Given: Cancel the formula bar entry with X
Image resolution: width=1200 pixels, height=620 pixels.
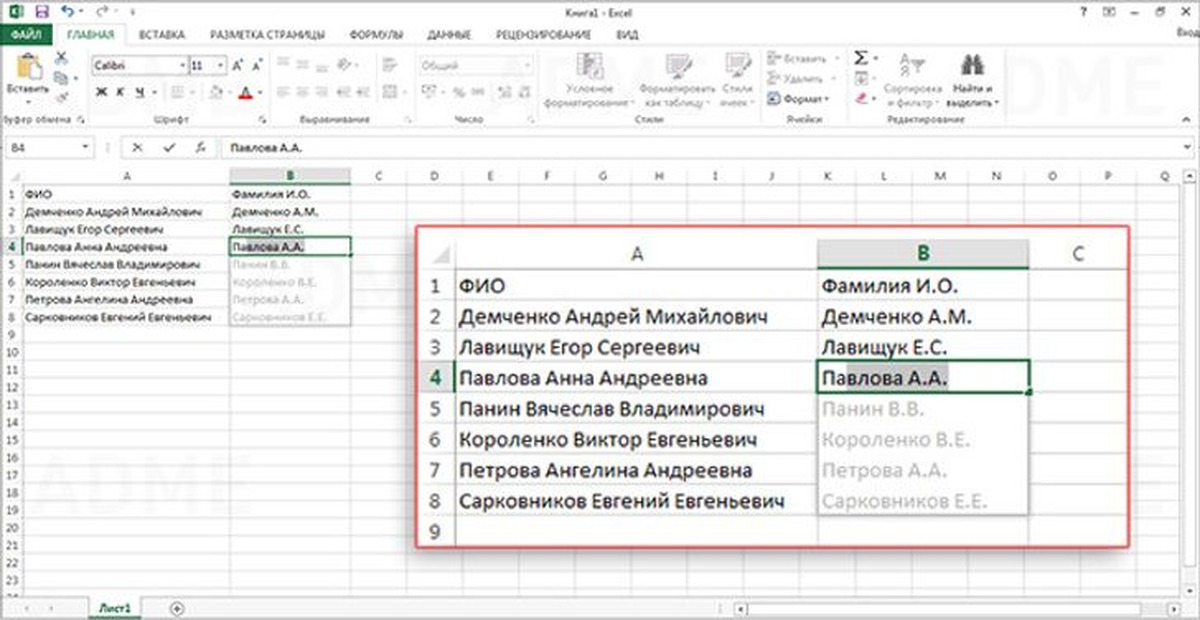Looking at the screenshot, I should [137, 147].
